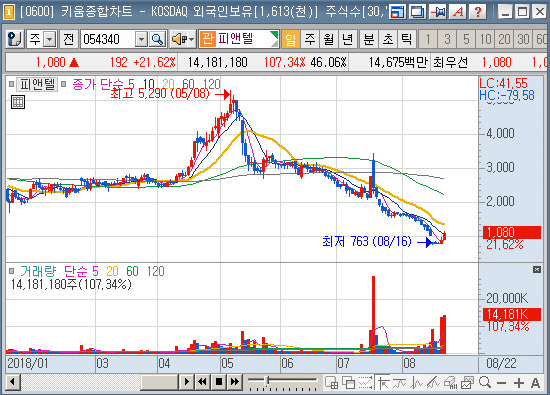Click the 피앤텔 chart legend label
This screenshot has height=395, width=550.
[x=38, y=84]
